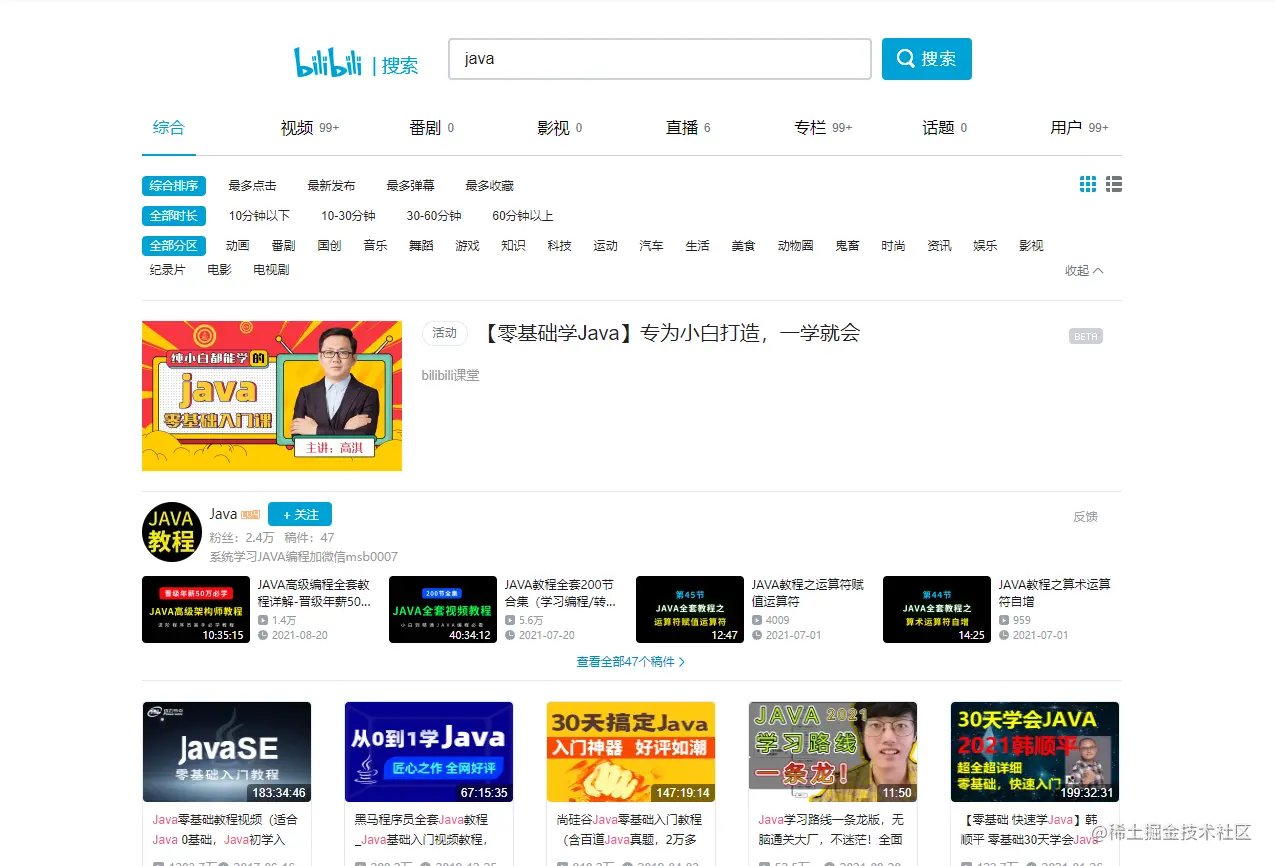The image size is (1275, 866).
Task: Open JAVA教程之运算符赋值运算符 title
Action: (x=808, y=593)
